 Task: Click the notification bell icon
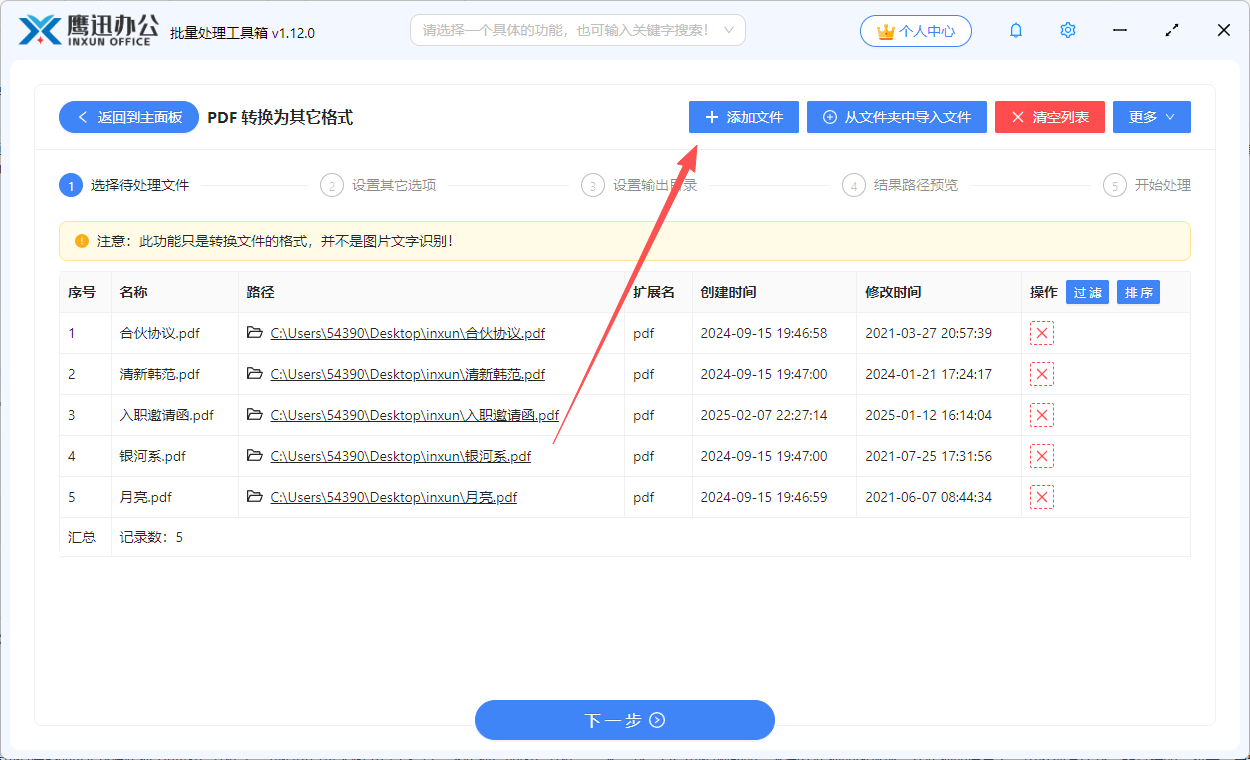click(x=1016, y=31)
